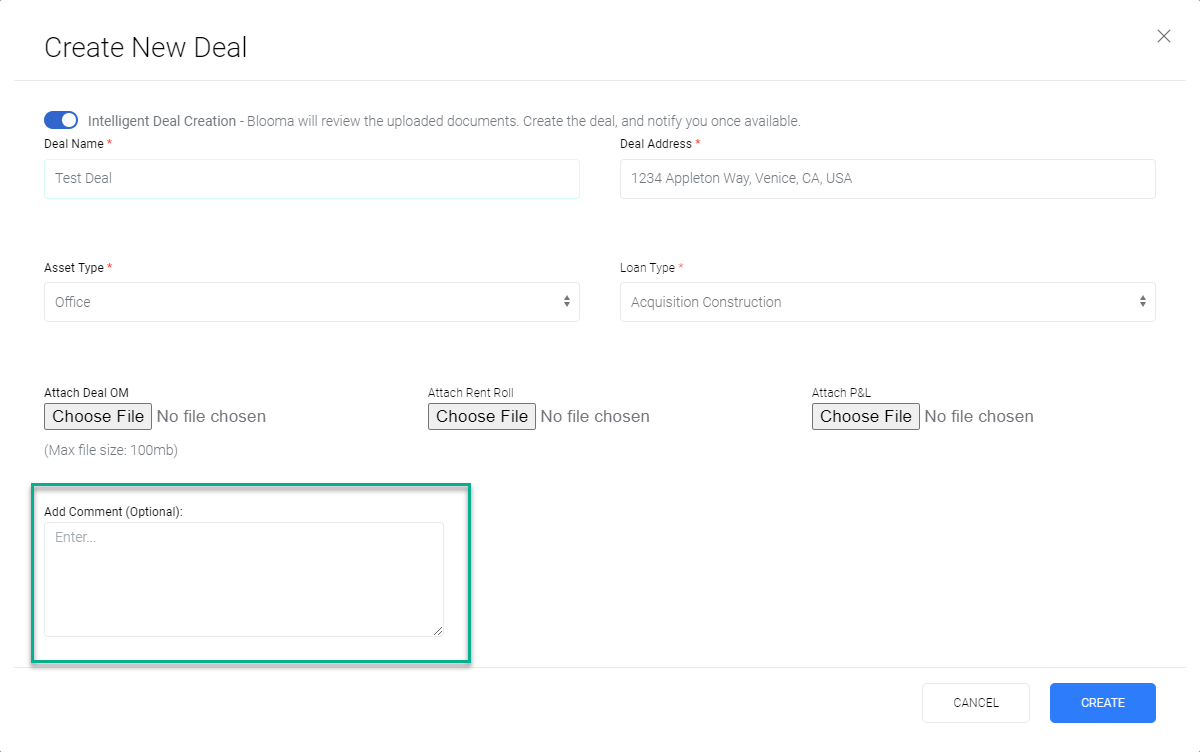The height and width of the screenshot is (752, 1200).
Task: Choose File for Attach P&L
Action: (x=866, y=416)
